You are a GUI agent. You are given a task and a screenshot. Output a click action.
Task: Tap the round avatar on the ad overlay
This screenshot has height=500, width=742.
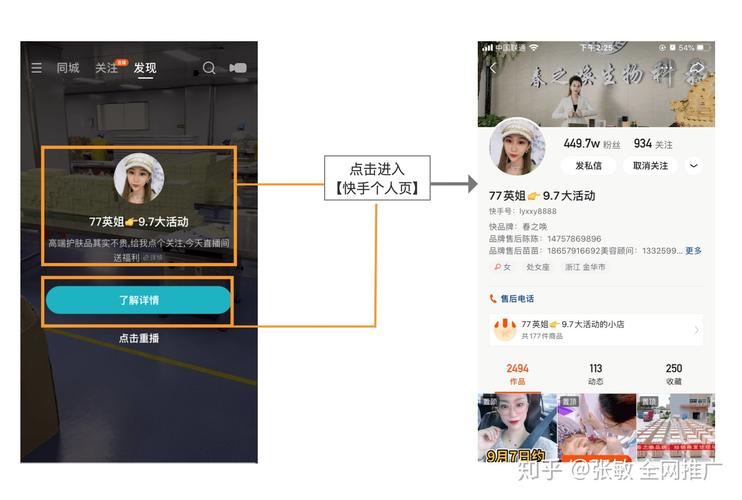(x=139, y=178)
